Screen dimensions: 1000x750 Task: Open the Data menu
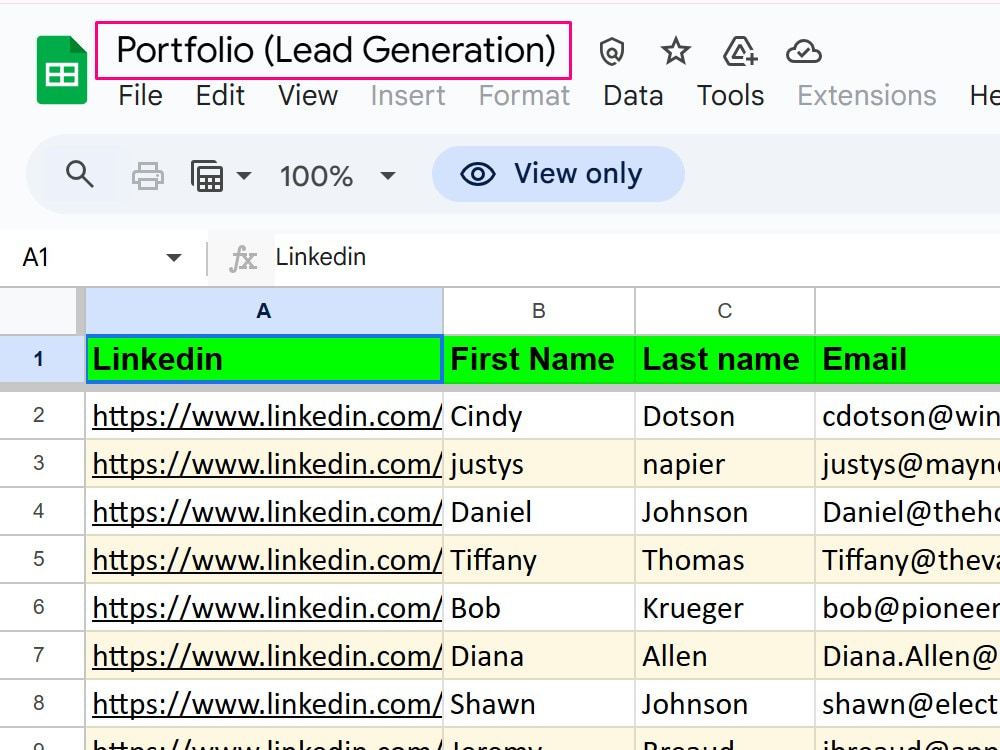[x=633, y=96]
